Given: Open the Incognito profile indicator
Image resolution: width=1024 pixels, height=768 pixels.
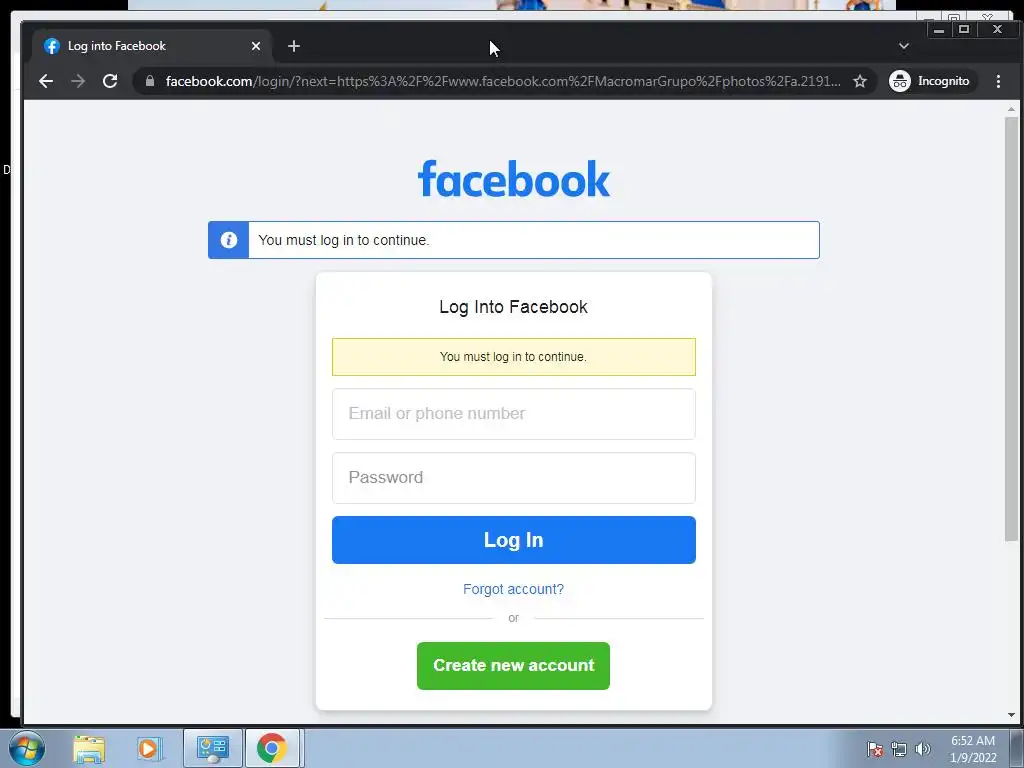Looking at the screenshot, I should 932,81.
